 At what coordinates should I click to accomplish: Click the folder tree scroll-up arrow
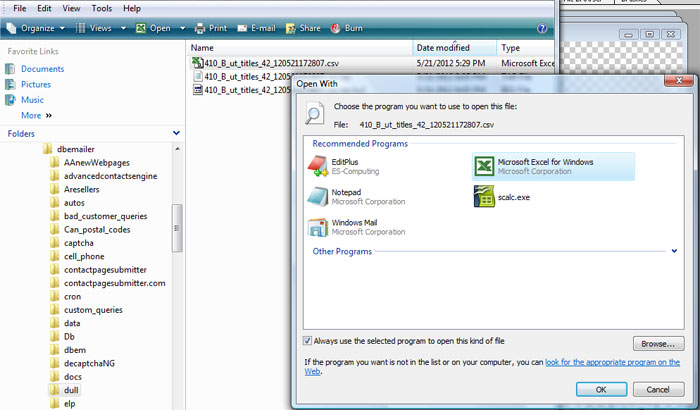(177, 149)
